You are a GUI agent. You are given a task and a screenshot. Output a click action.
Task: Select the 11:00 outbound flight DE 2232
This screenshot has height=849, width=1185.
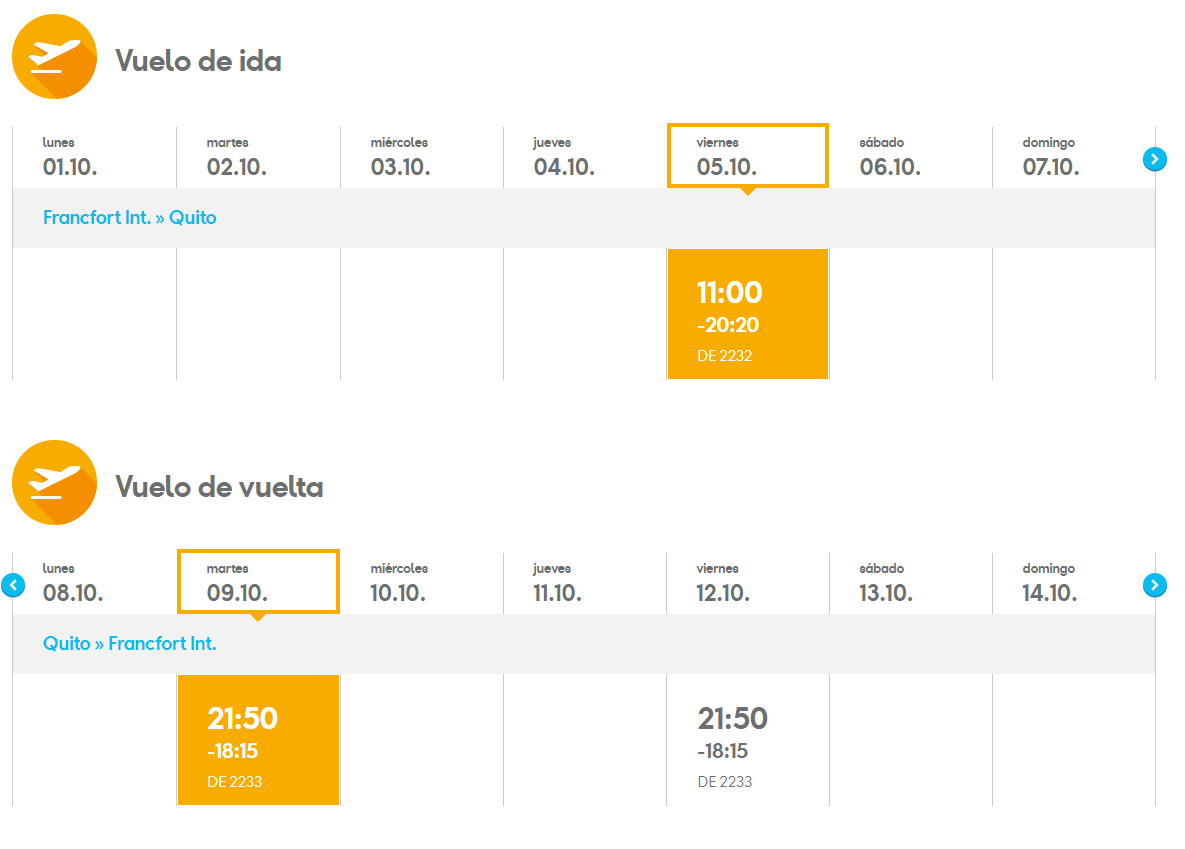(747, 314)
